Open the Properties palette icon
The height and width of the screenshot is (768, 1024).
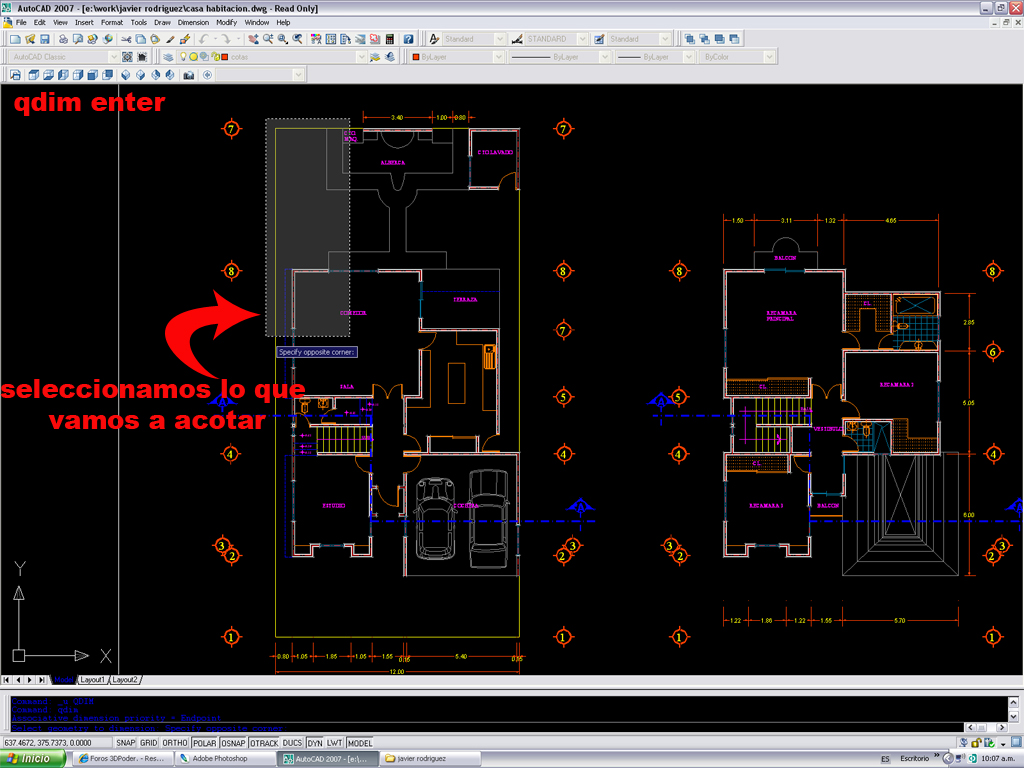click(x=316, y=39)
